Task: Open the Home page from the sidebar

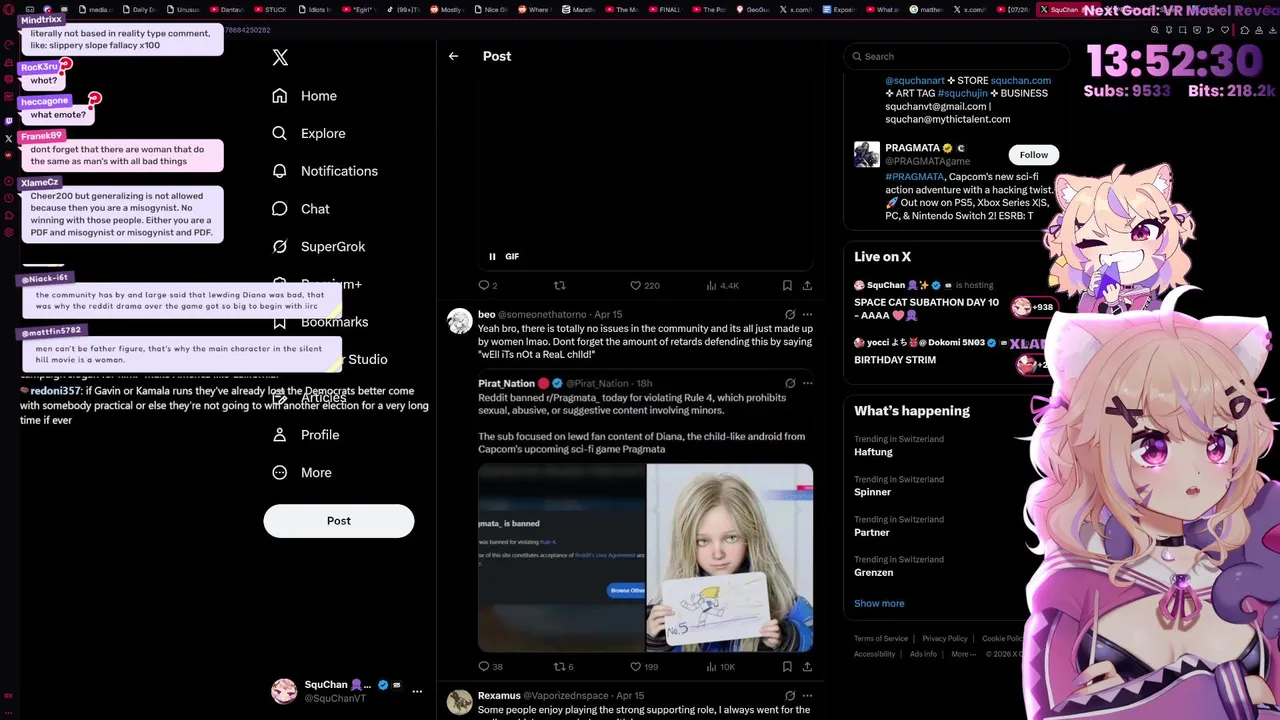Action: [x=305, y=96]
